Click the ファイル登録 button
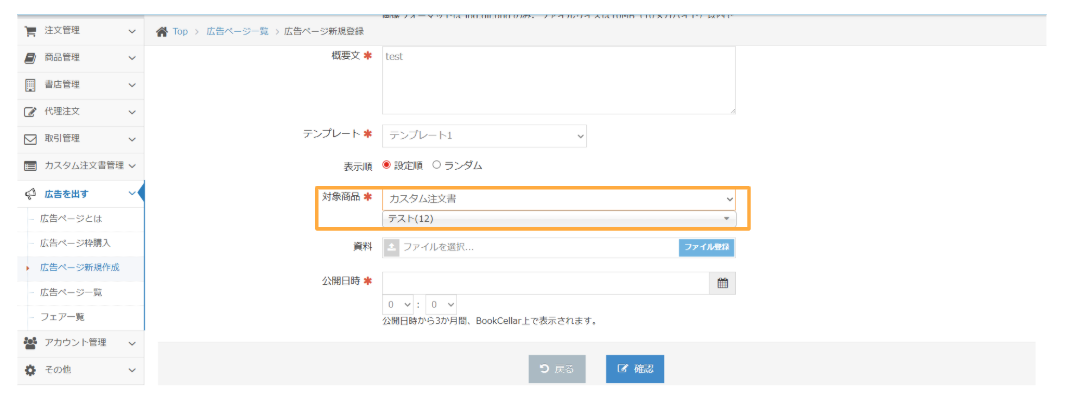Viewport: 1070px width, 416px height. 706,248
